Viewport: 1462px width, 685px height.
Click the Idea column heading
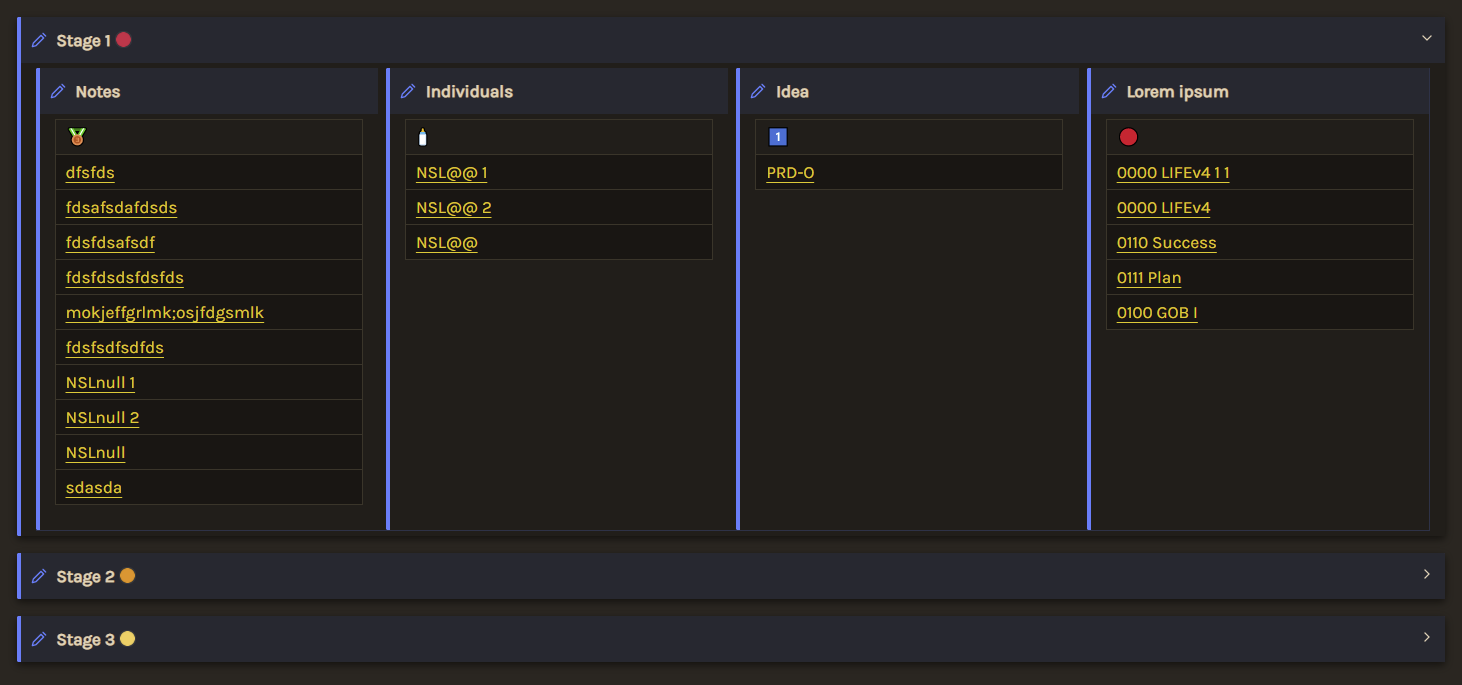[x=793, y=92]
